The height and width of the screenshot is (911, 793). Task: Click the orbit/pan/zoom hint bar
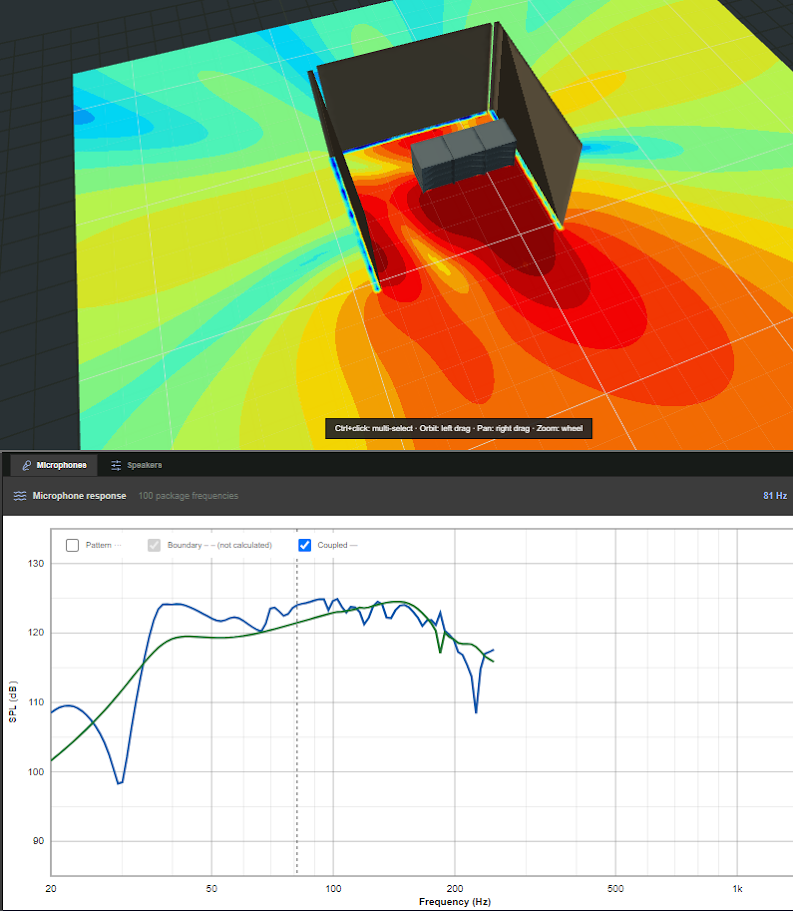(x=458, y=429)
